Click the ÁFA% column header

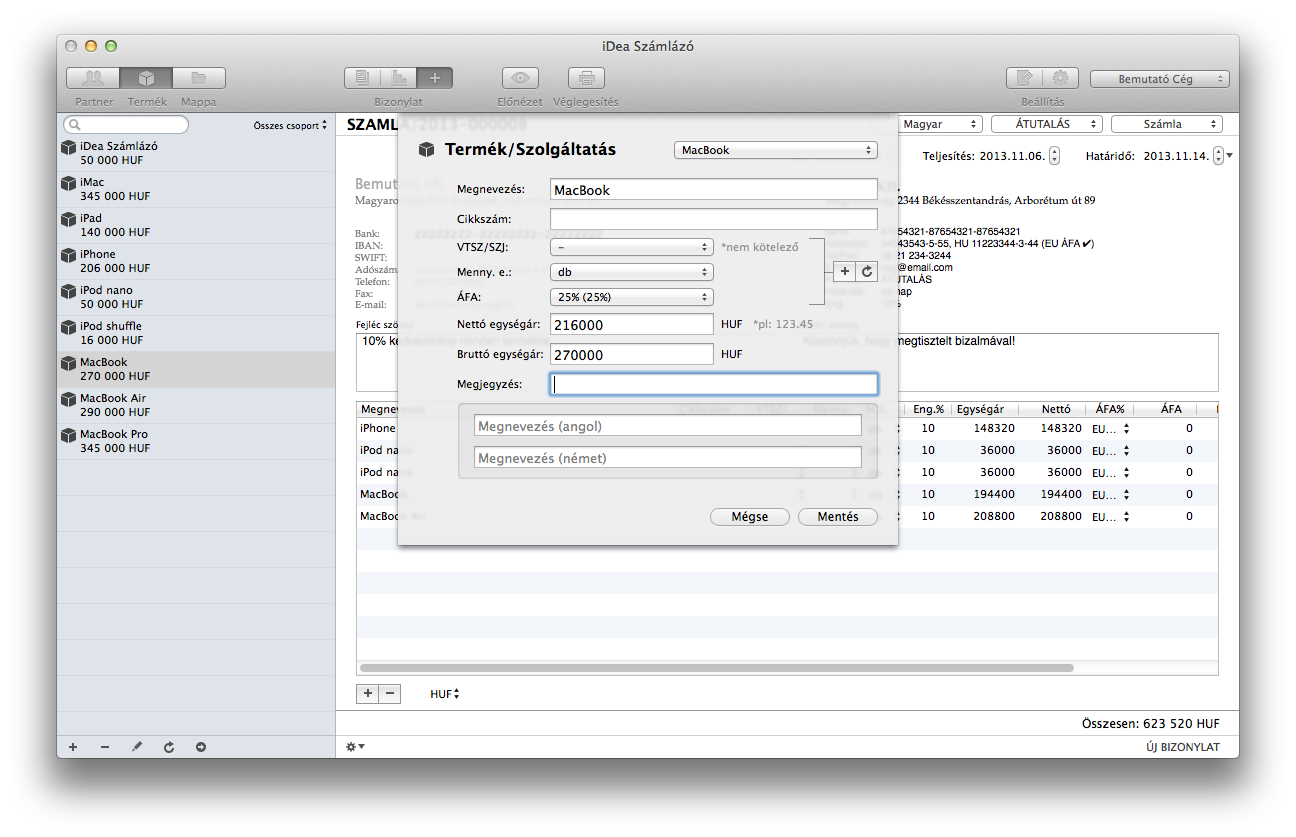1110,409
